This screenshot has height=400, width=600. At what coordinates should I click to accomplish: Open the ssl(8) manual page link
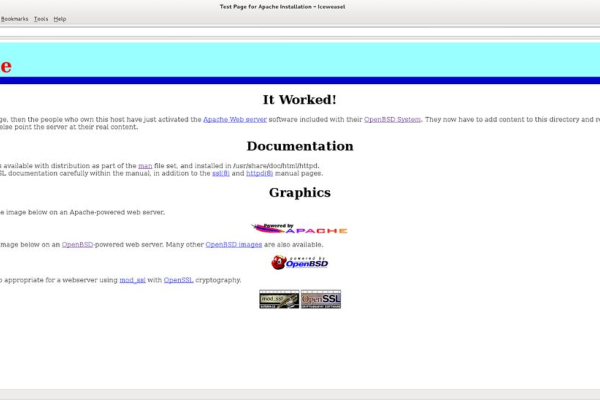[x=219, y=173]
